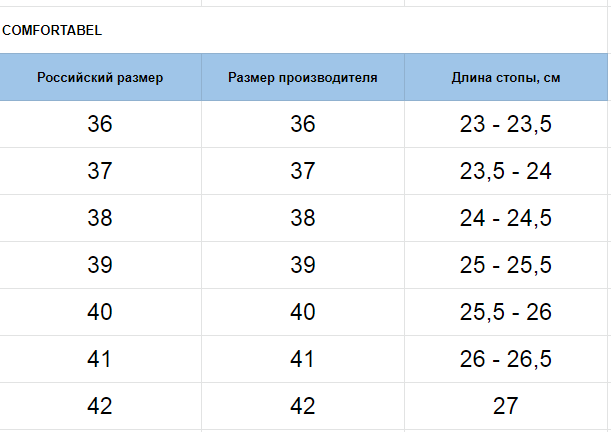Viewport: 611px width, 432px height.
Task: Select the foot length 27 cell
Action: [x=506, y=406]
